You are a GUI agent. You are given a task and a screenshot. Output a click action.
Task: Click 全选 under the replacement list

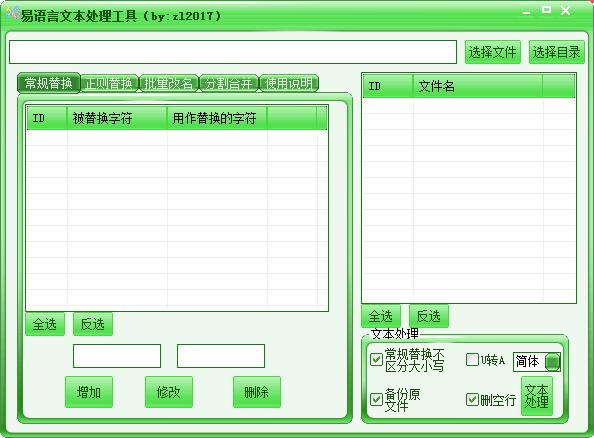click(x=45, y=324)
